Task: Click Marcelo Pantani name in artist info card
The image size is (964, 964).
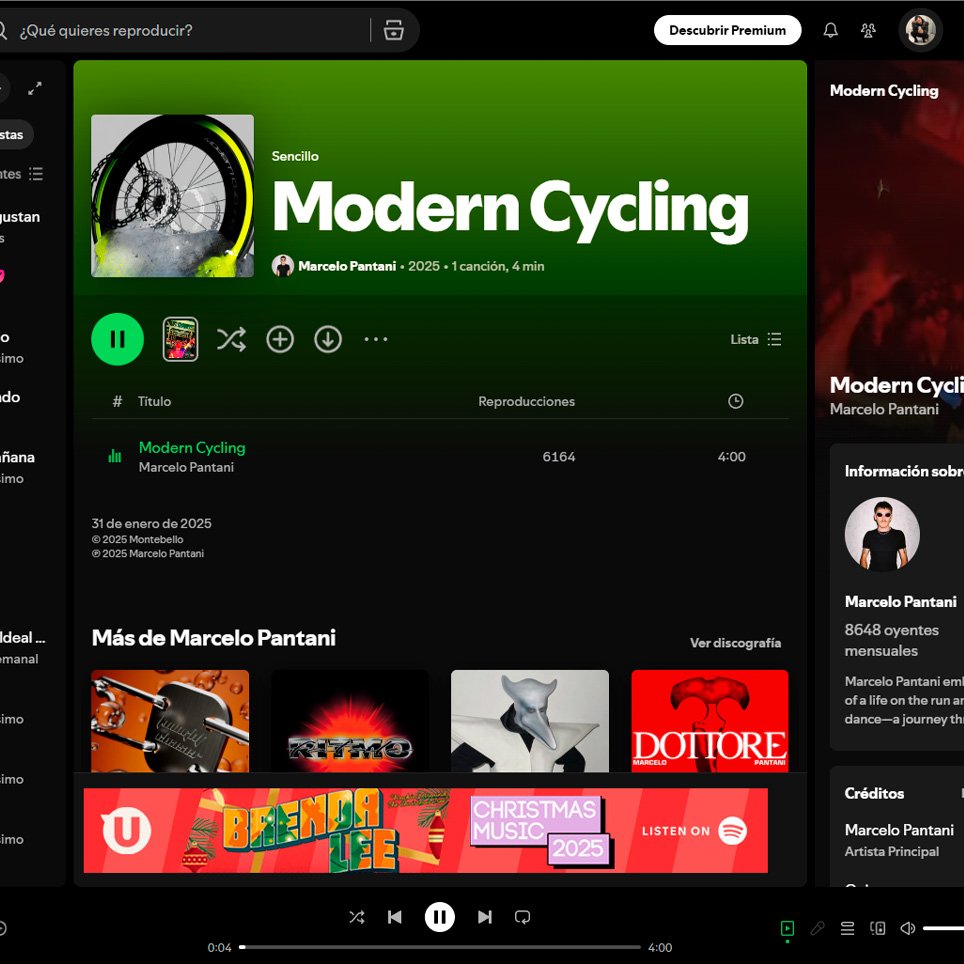Action: point(901,602)
